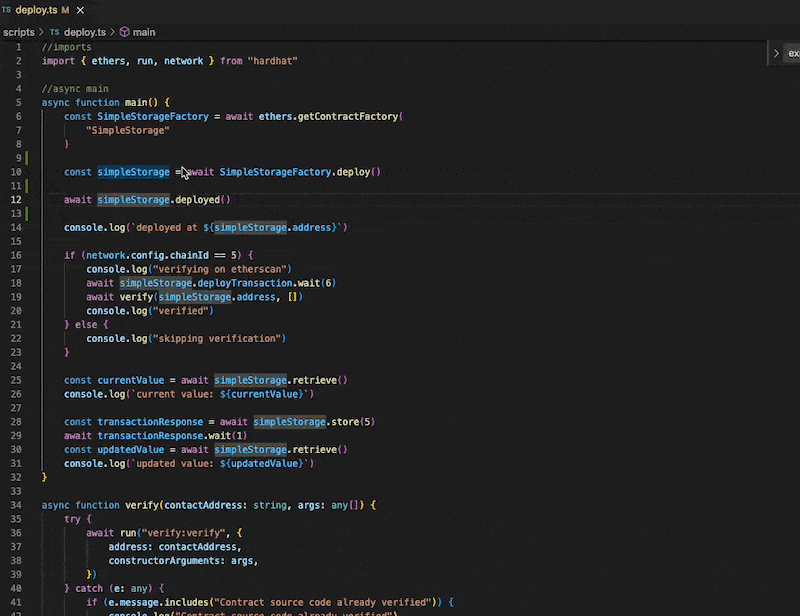The image size is (800, 616).
Task: Click "verifying on etherscan" string
Action: pyautogui.click(x=220, y=269)
